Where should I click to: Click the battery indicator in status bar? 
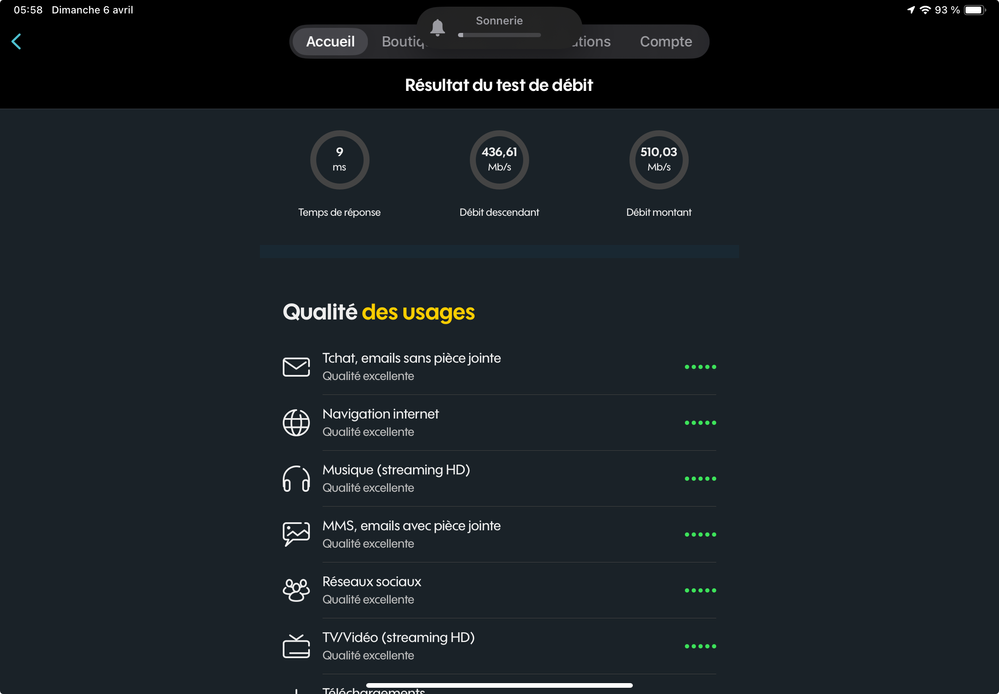point(974,10)
